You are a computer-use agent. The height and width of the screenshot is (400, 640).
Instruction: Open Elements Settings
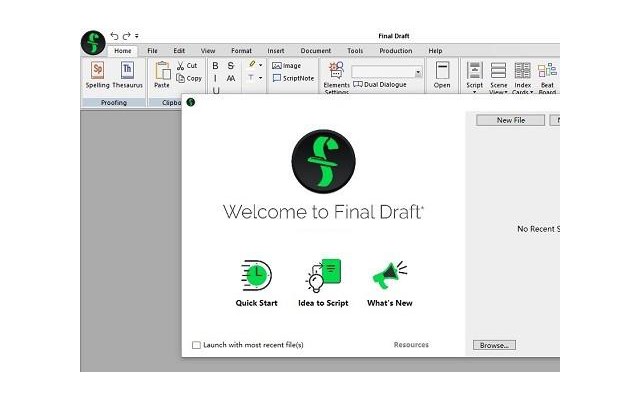coord(337,78)
